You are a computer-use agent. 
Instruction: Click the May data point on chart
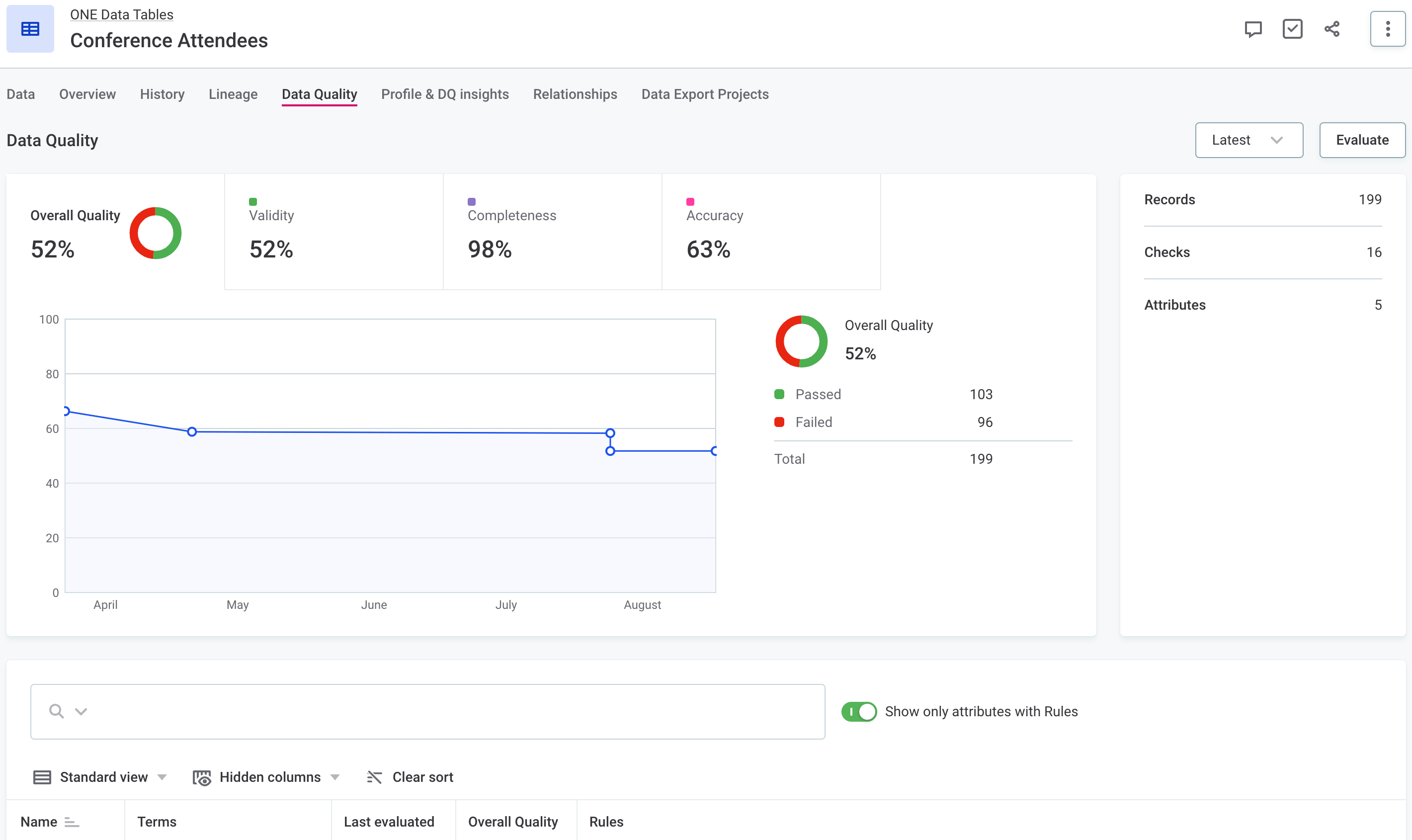(x=192, y=432)
